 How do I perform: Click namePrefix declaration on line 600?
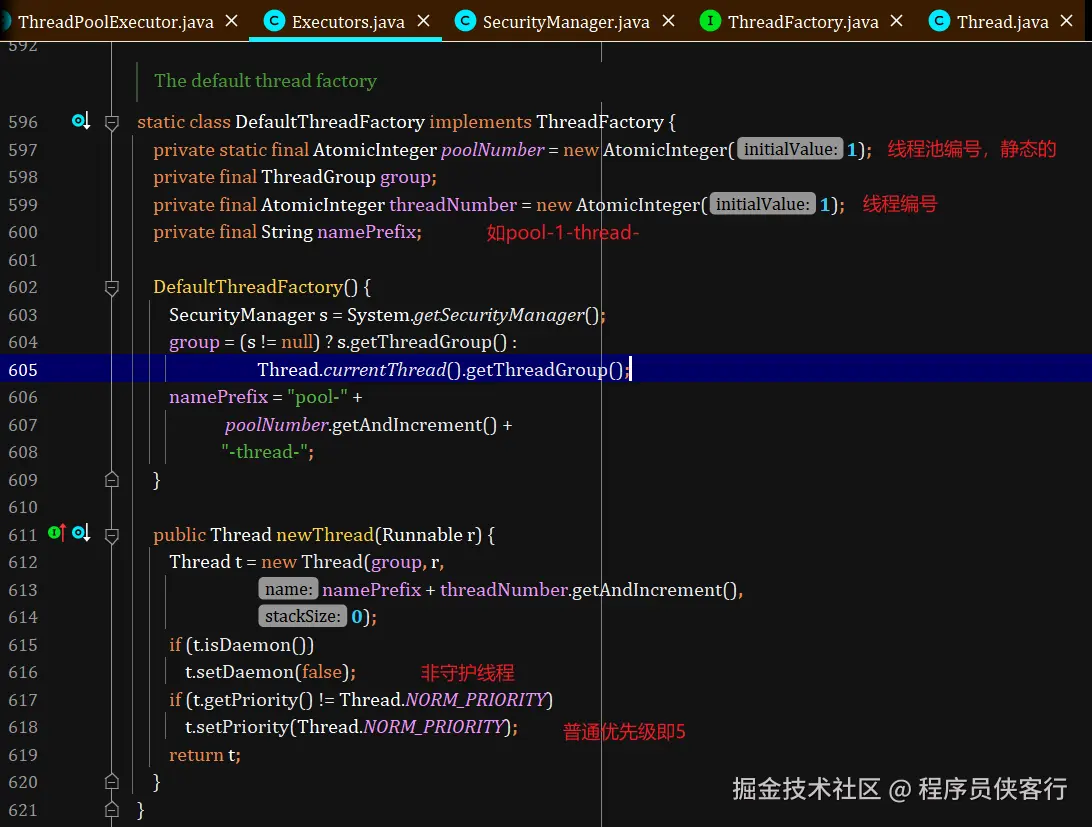[367, 232]
